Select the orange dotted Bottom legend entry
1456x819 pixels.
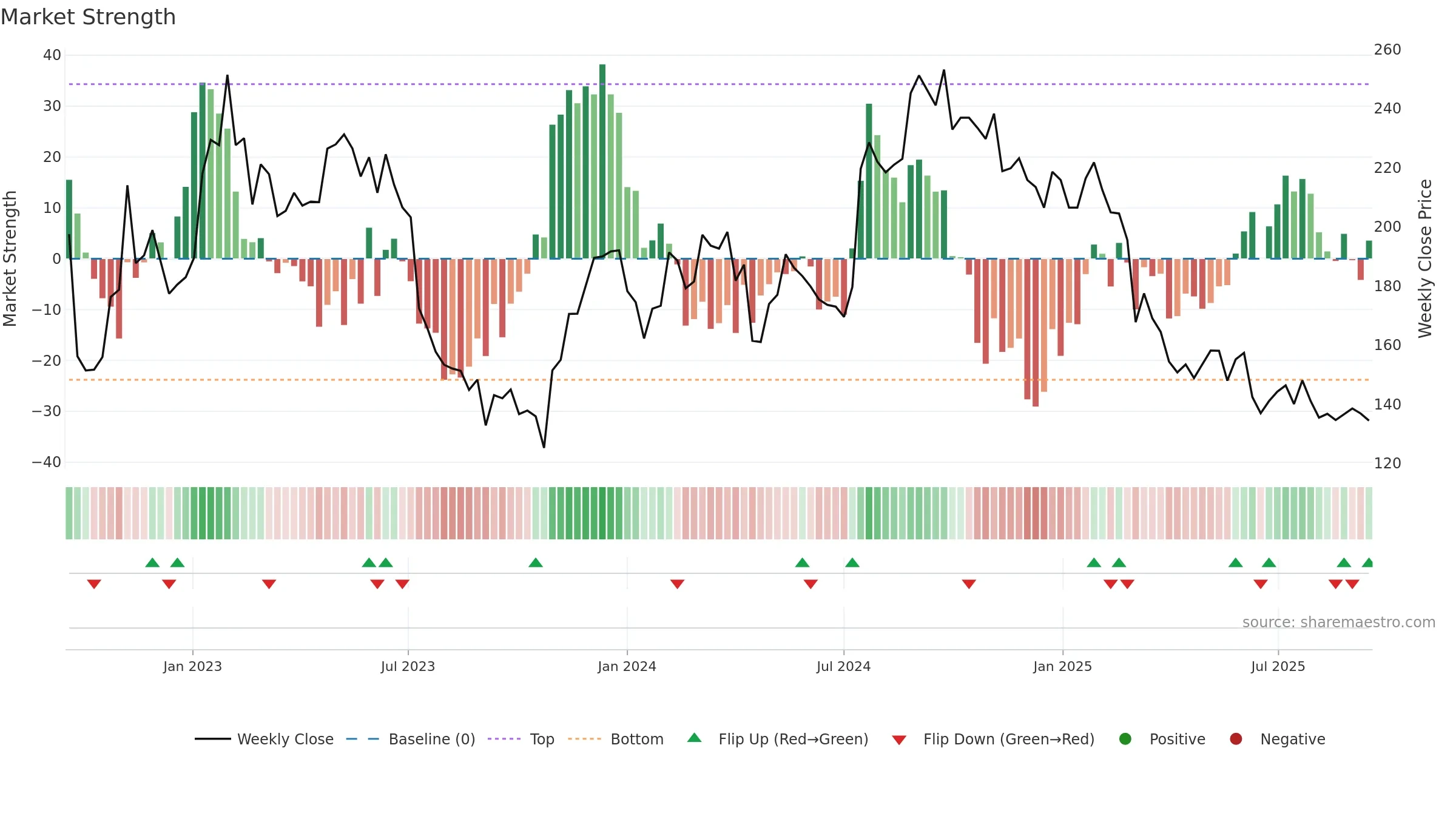tap(616, 739)
